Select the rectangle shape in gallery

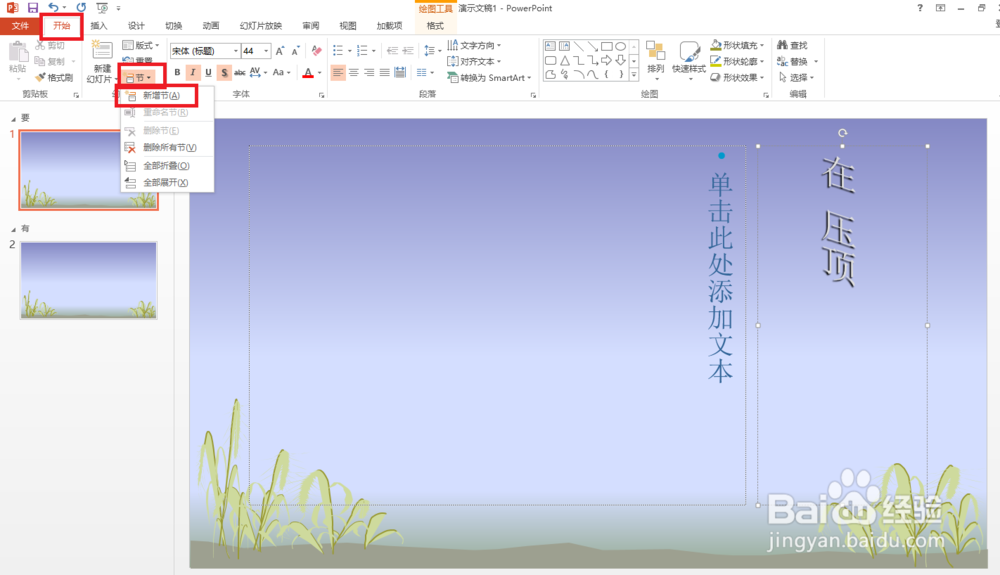607,46
